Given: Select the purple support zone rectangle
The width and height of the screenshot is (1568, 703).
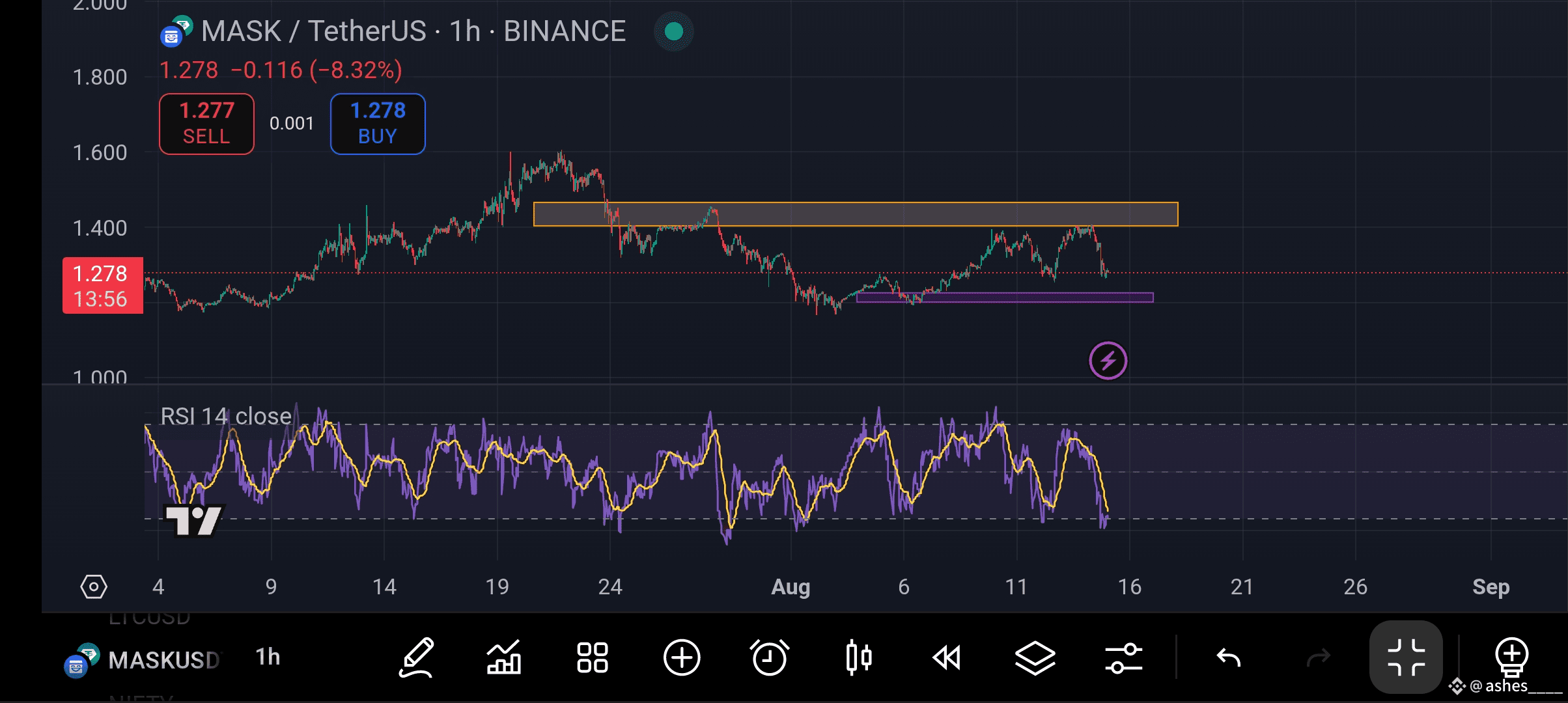Looking at the screenshot, I should [x=1005, y=297].
